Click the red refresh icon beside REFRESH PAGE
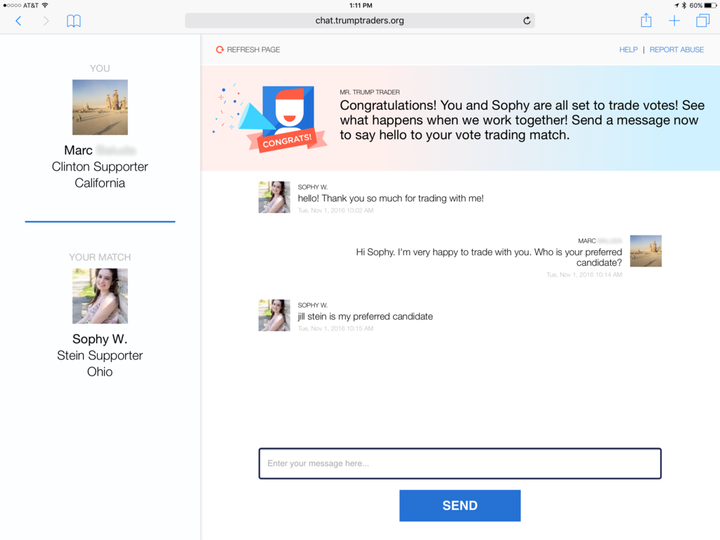The image size is (720, 540). tap(220, 50)
